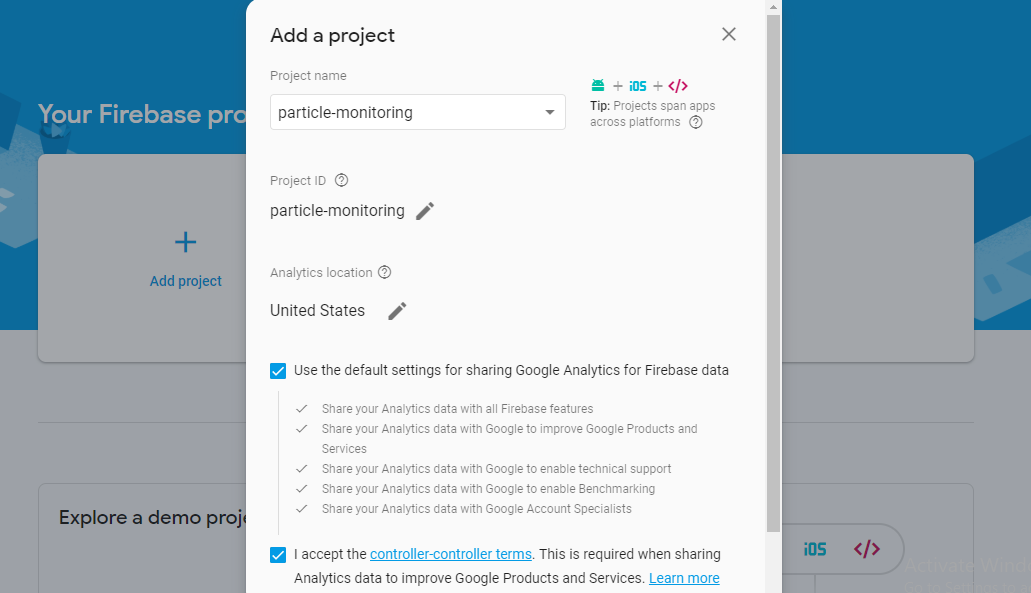Click the particle-monitoring project name field
Screen dimensions: 1031x593
point(418,112)
